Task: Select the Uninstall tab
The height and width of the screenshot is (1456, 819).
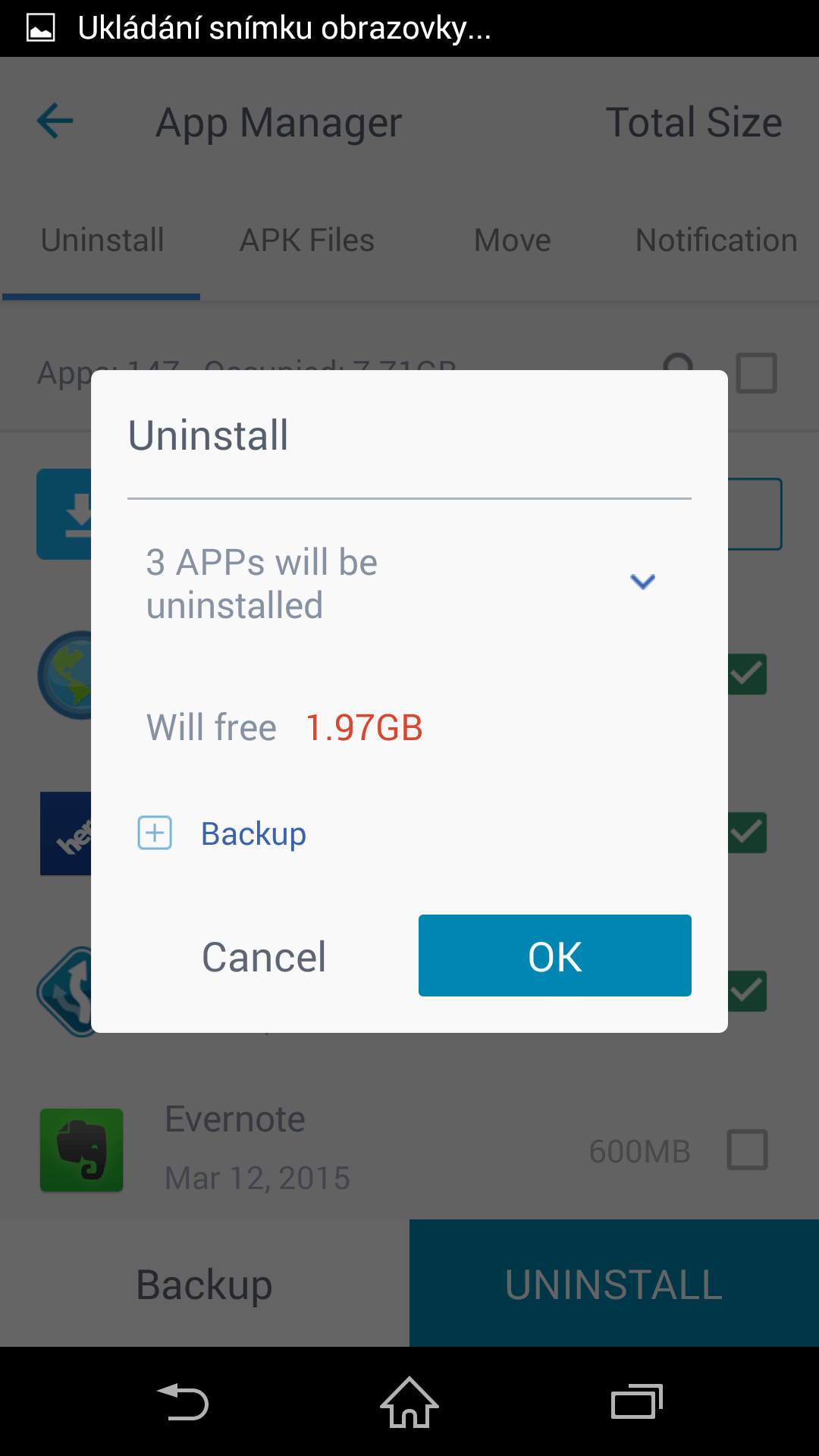Action: click(102, 240)
